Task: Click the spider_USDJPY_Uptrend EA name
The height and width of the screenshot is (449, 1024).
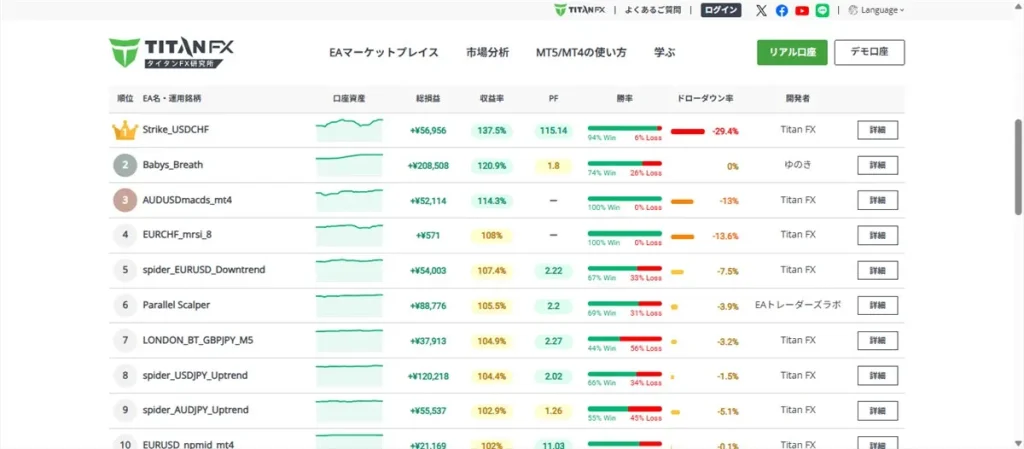Action: [x=195, y=375]
